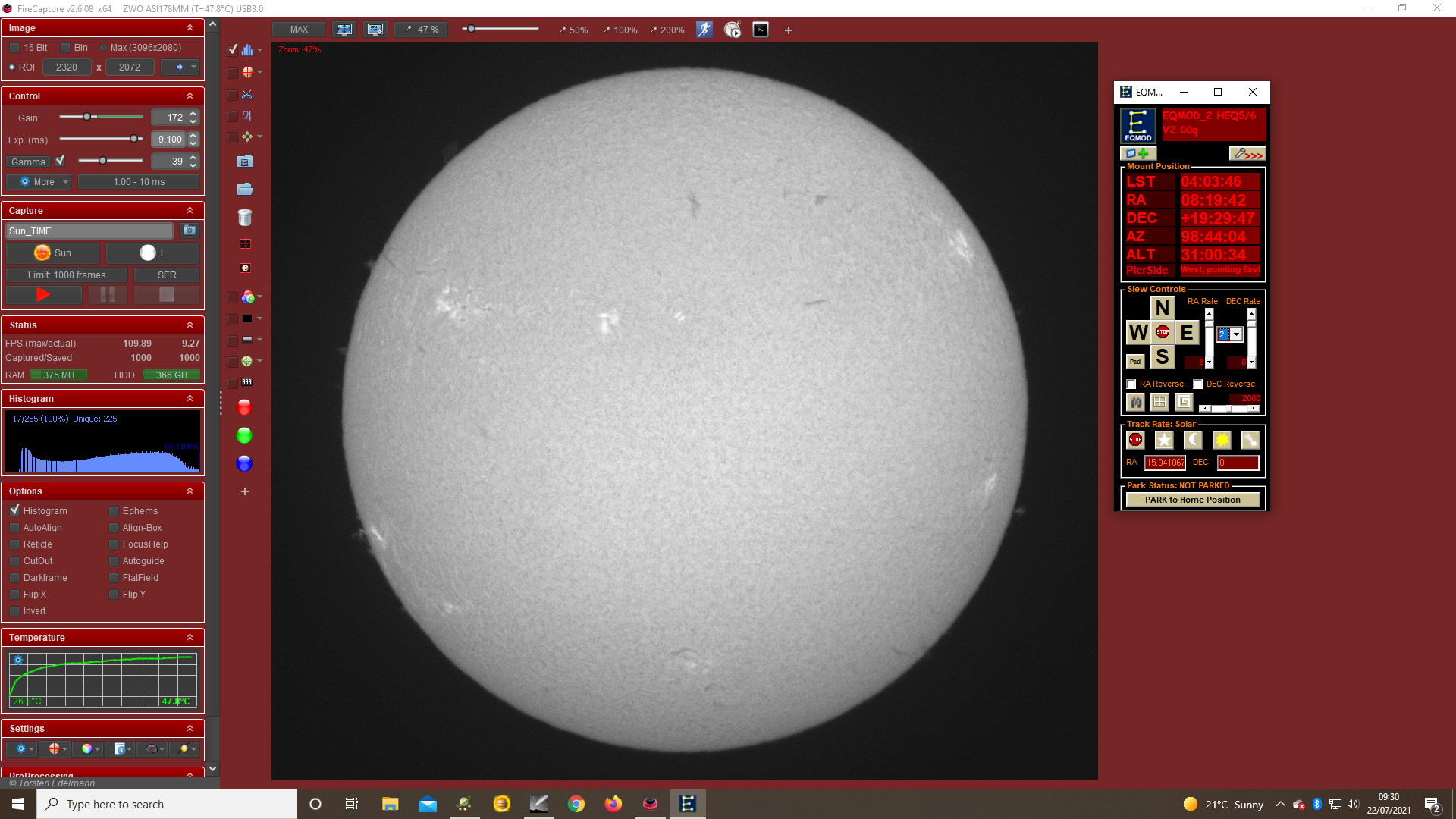Click the 999 counter icon
This screenshot has height=819, width=1456.
247,382
